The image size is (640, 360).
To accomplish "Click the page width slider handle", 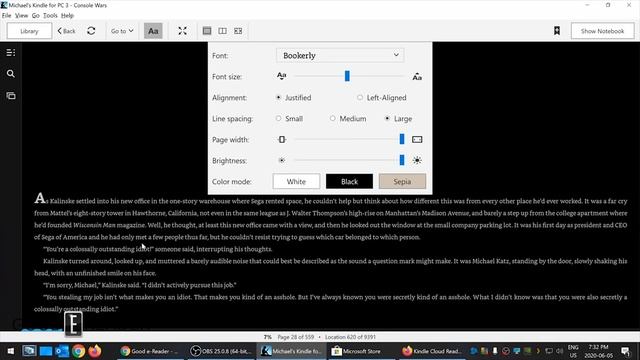I will [402, 139].
